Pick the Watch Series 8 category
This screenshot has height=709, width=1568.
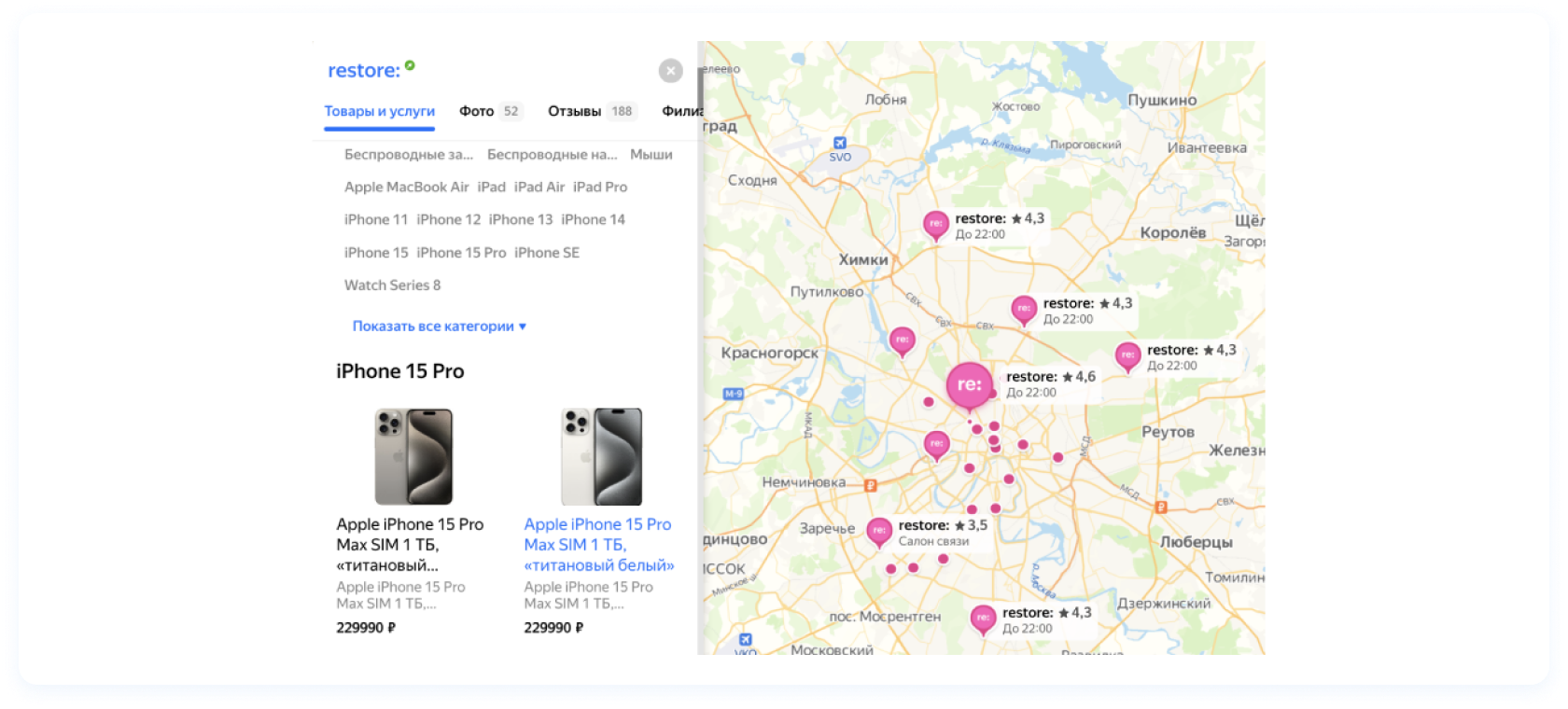tap(392, 285)
